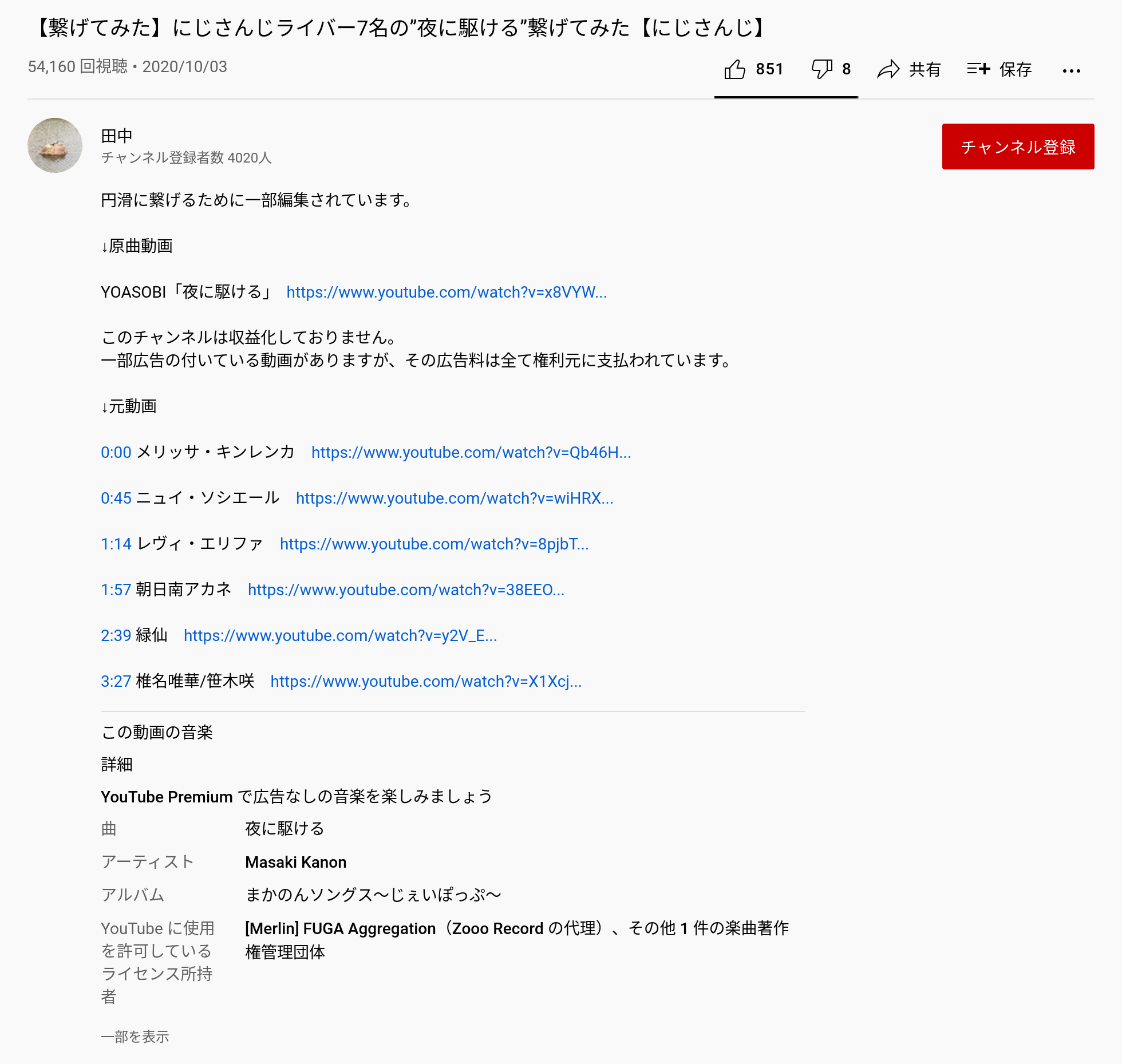Click the 田中 channel avatar
The width and height of the screenshot is (1122, 1064).
click(x=55, y=145)
